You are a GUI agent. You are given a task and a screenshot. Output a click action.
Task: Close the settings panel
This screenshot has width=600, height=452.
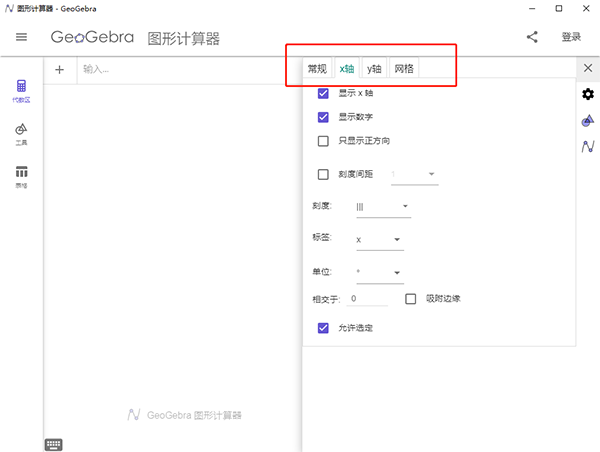[x=588, y=68]
